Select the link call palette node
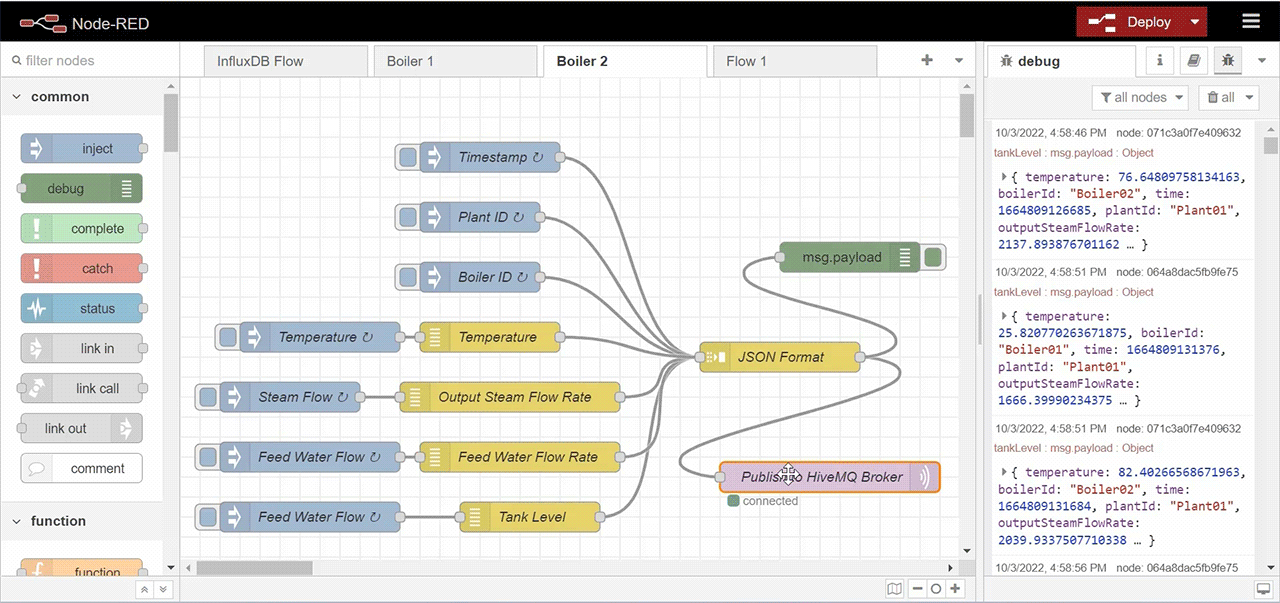This screenshot has height=603, width=1280. click(x=82, y=389)
